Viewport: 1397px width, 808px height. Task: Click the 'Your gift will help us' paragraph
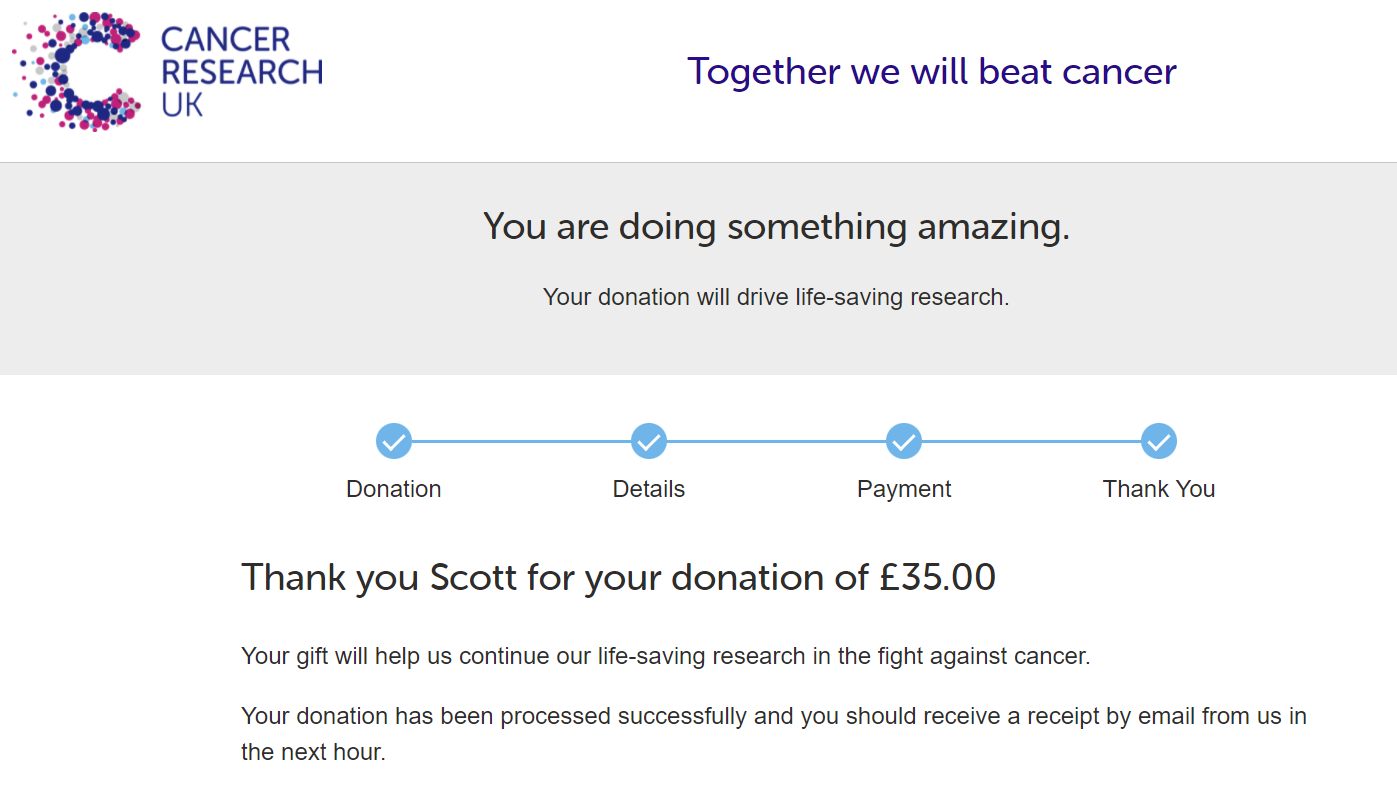[666, 657]
